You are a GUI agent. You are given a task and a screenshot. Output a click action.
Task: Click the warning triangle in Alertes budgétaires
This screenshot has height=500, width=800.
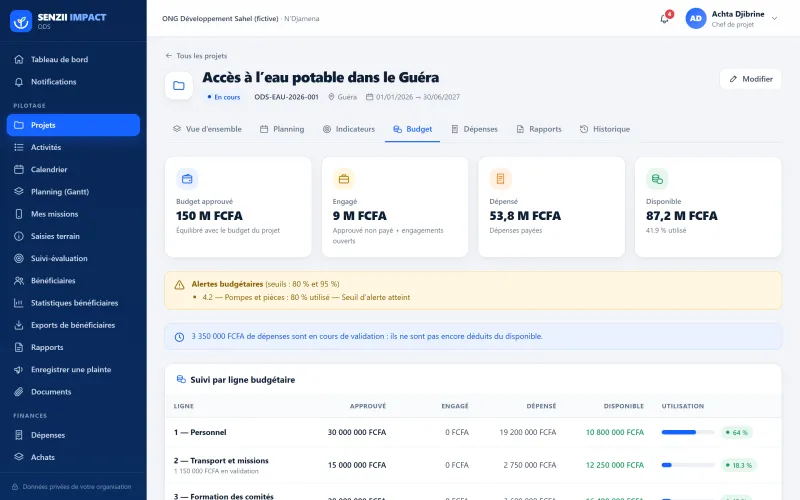click(179, 285)
